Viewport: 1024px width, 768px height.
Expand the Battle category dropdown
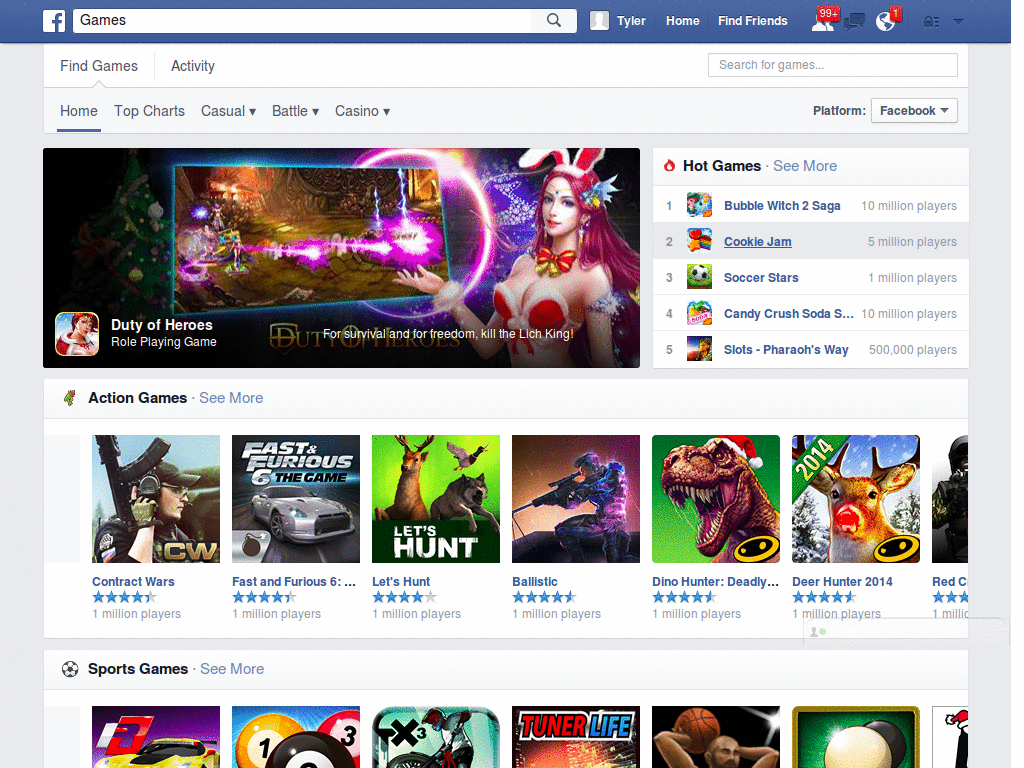click(295, 111)
